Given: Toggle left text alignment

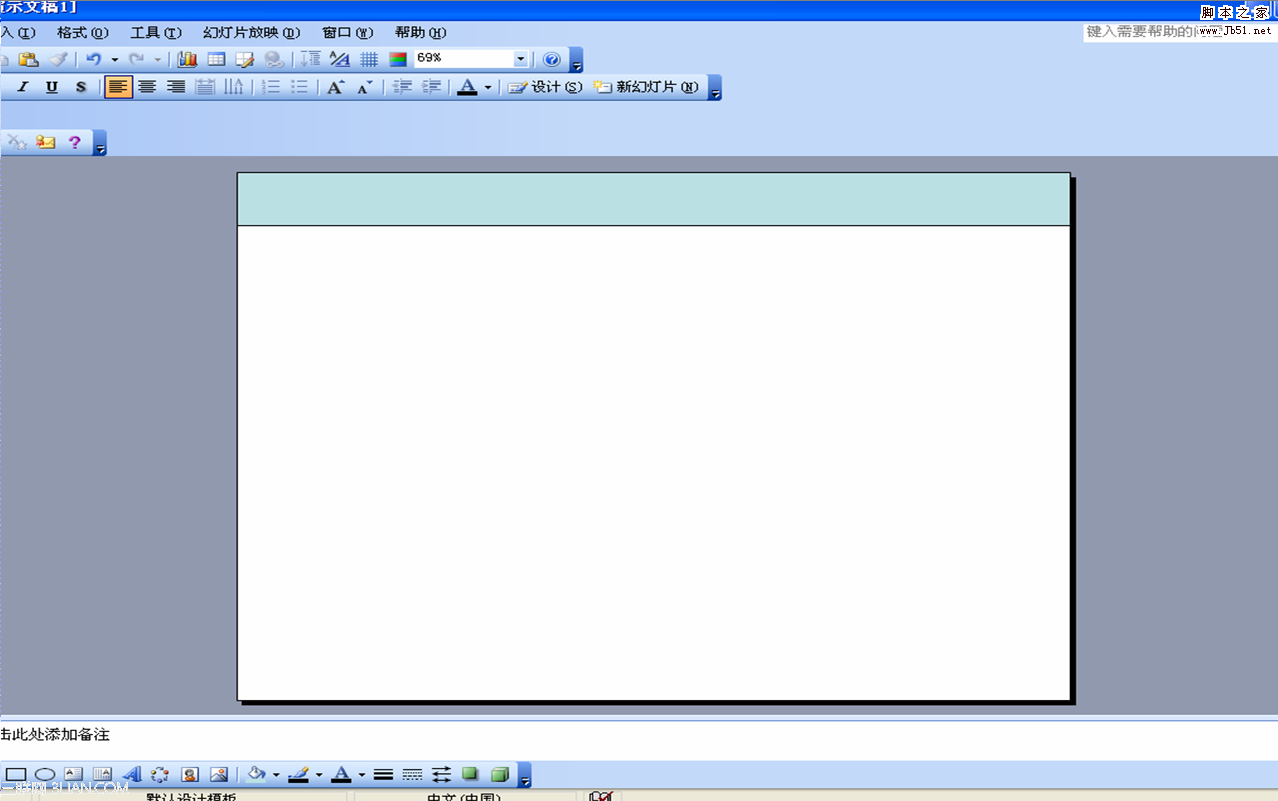Looking at the screenshot, I should coord(118,88).
